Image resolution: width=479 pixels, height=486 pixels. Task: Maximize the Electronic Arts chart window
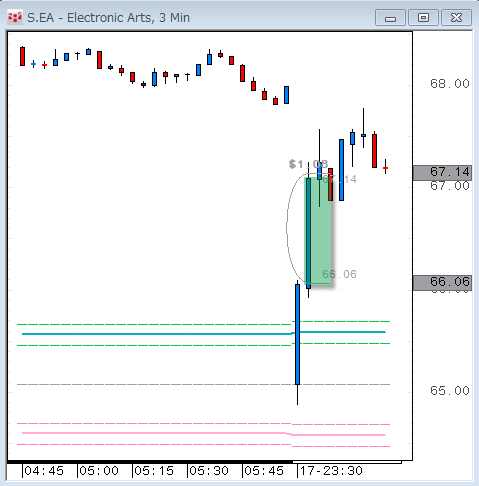pos(423,18)
